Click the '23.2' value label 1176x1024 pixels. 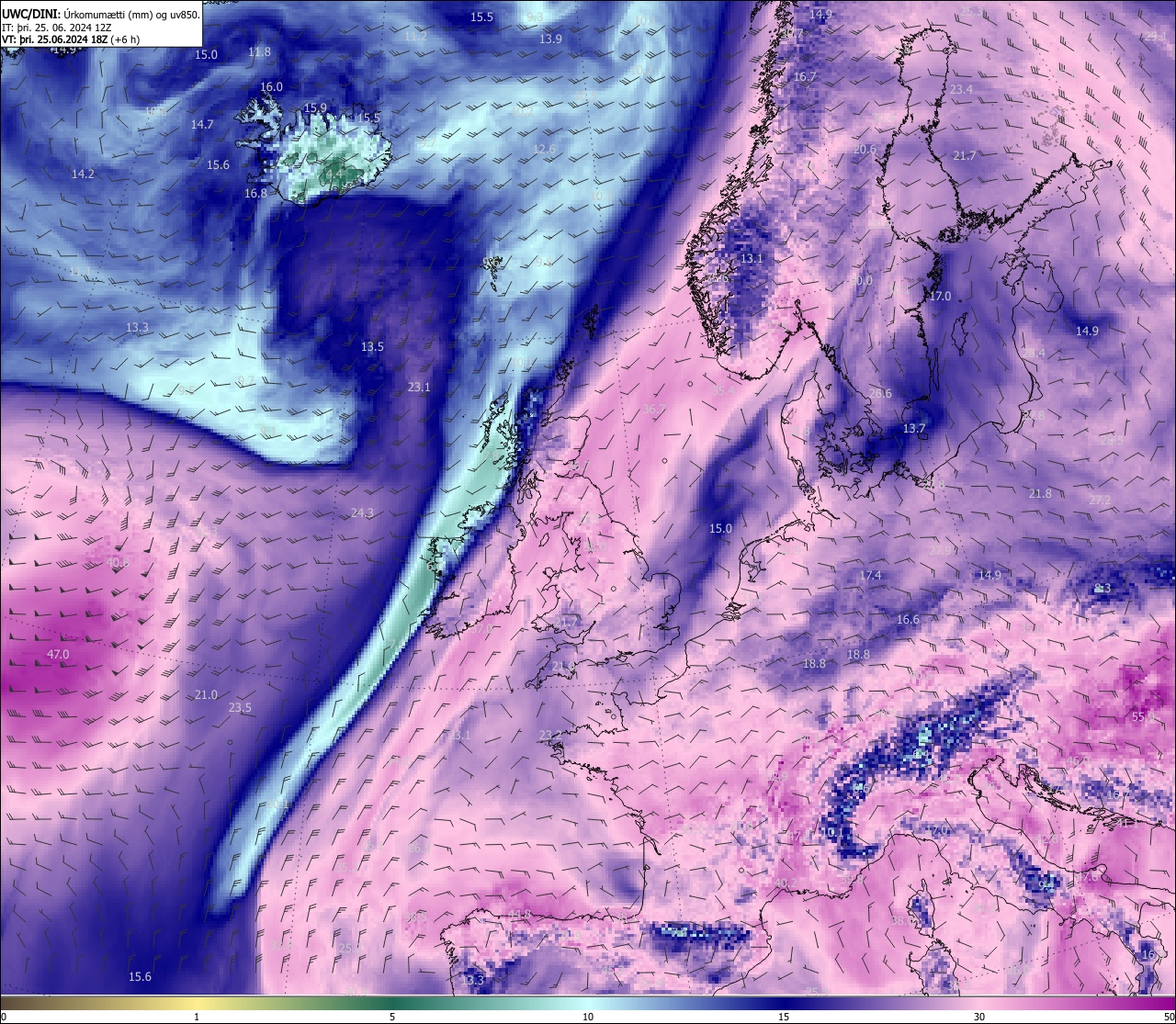(x=550, y=735)
